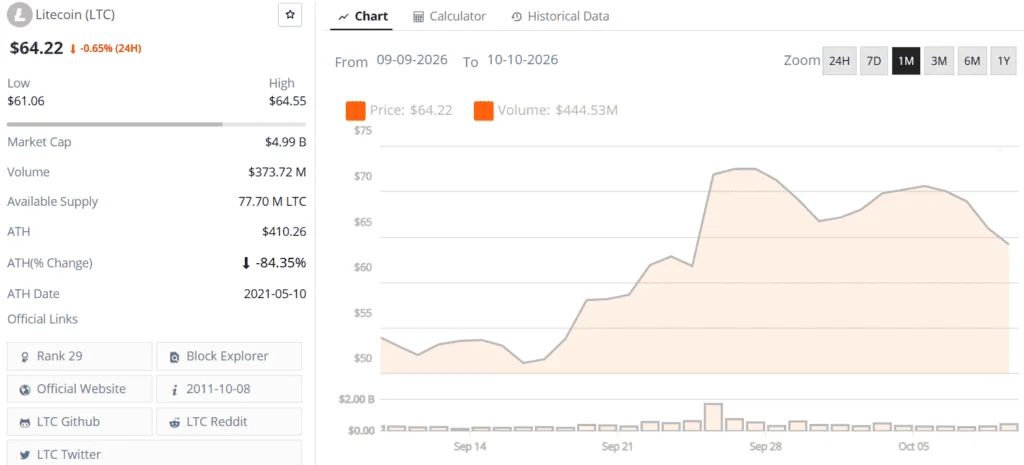Click the $2.00 B volume axis label

pos(357,399)
